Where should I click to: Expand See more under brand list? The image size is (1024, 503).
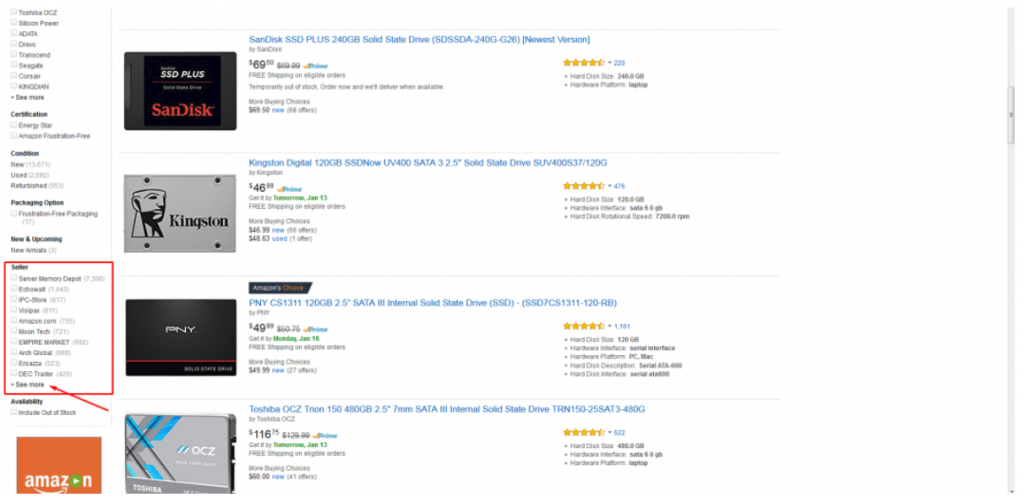(x=28, y=97)
